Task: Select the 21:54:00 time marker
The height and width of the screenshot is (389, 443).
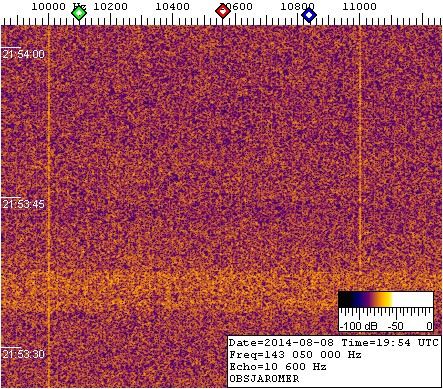Action: point(23,54)
